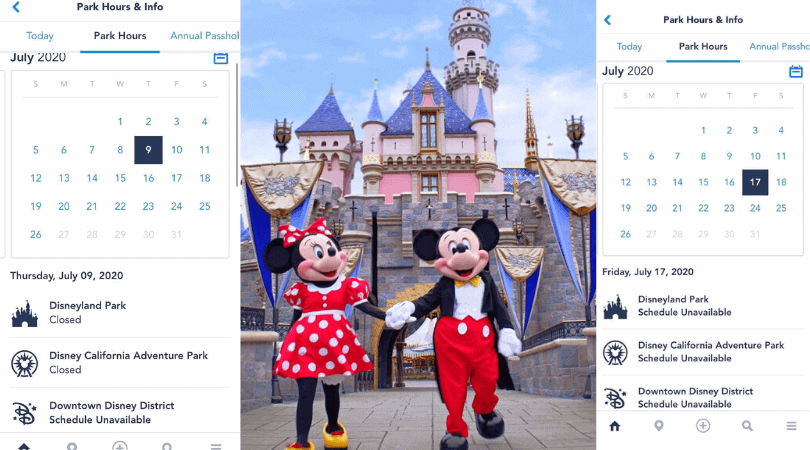
Task: Tap California Adventure wheel icon, left panel
Action: coord(25,363)
